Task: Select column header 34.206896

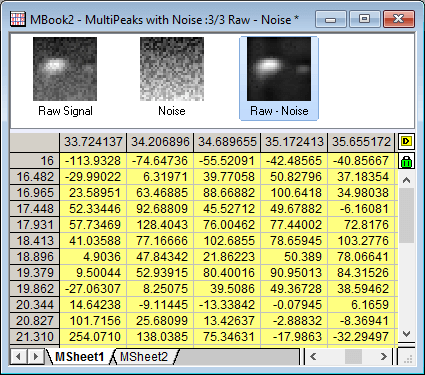Action: pyautogui.click(x=160, y=142)
